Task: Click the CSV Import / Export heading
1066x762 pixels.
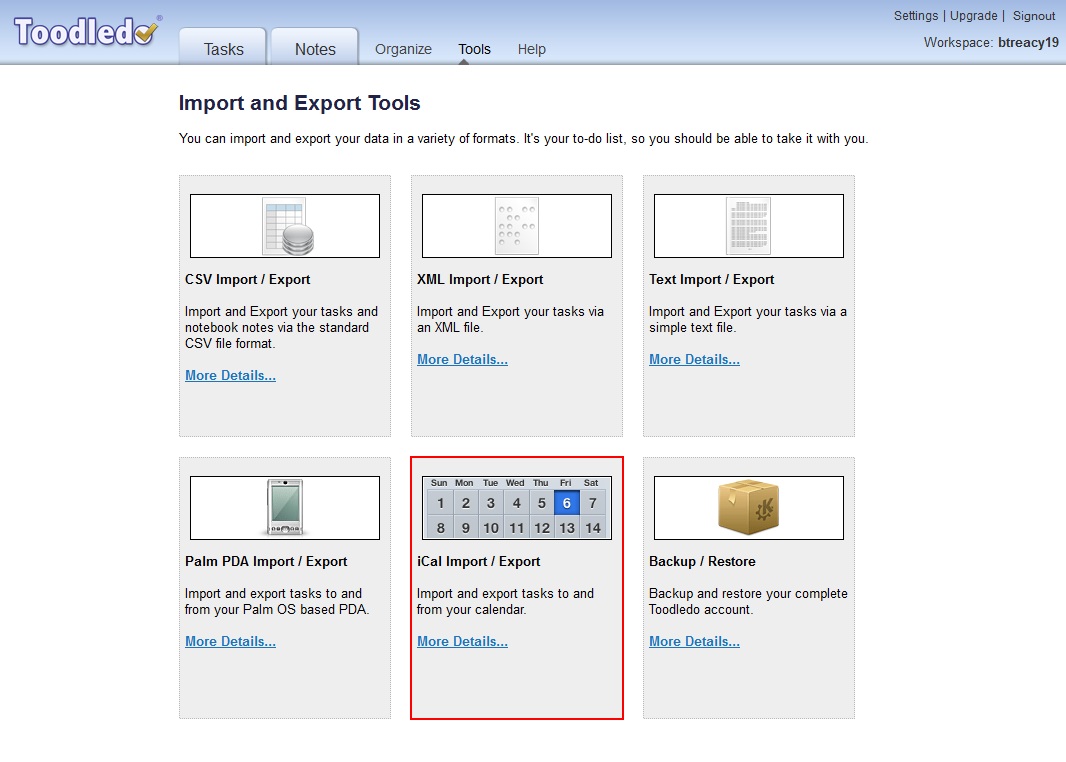Action: [247, 279]
